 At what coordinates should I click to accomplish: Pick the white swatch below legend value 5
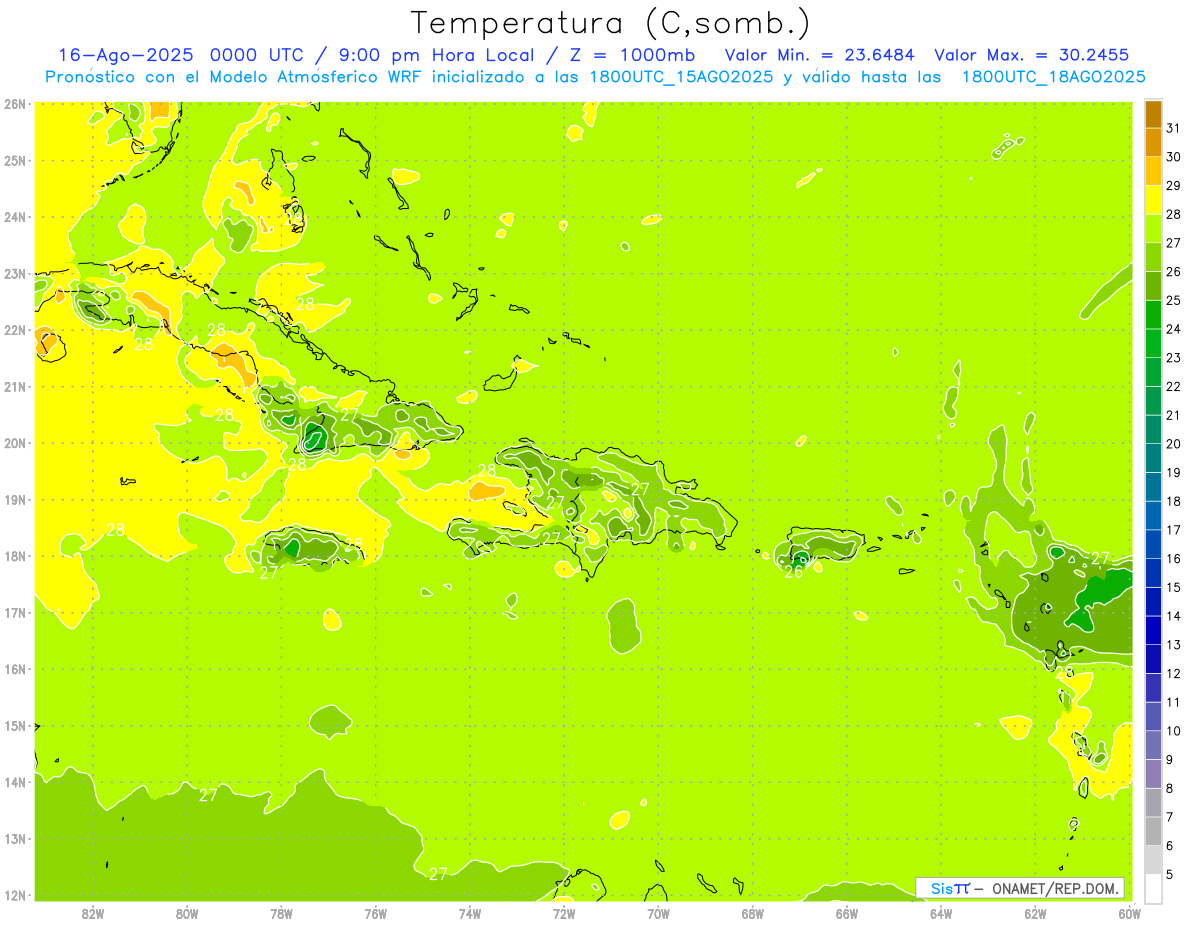1153,888
